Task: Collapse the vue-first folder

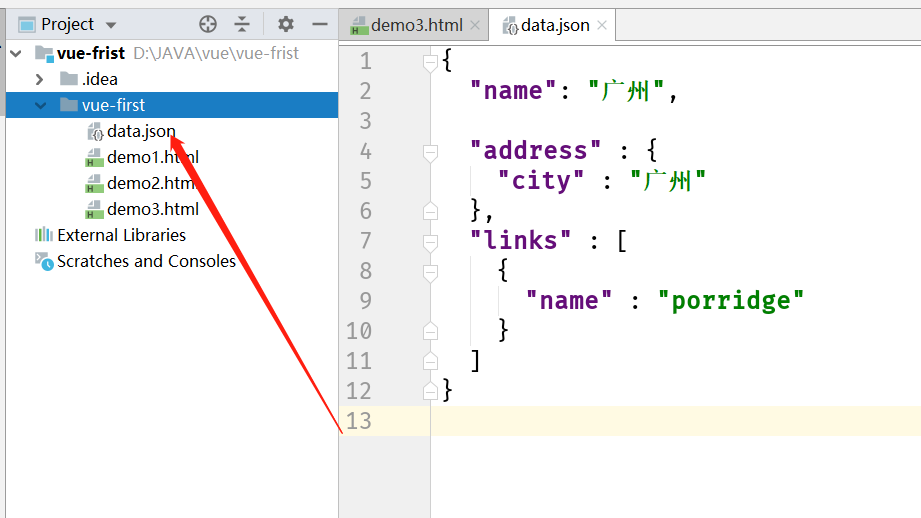Action: [41, 106]
